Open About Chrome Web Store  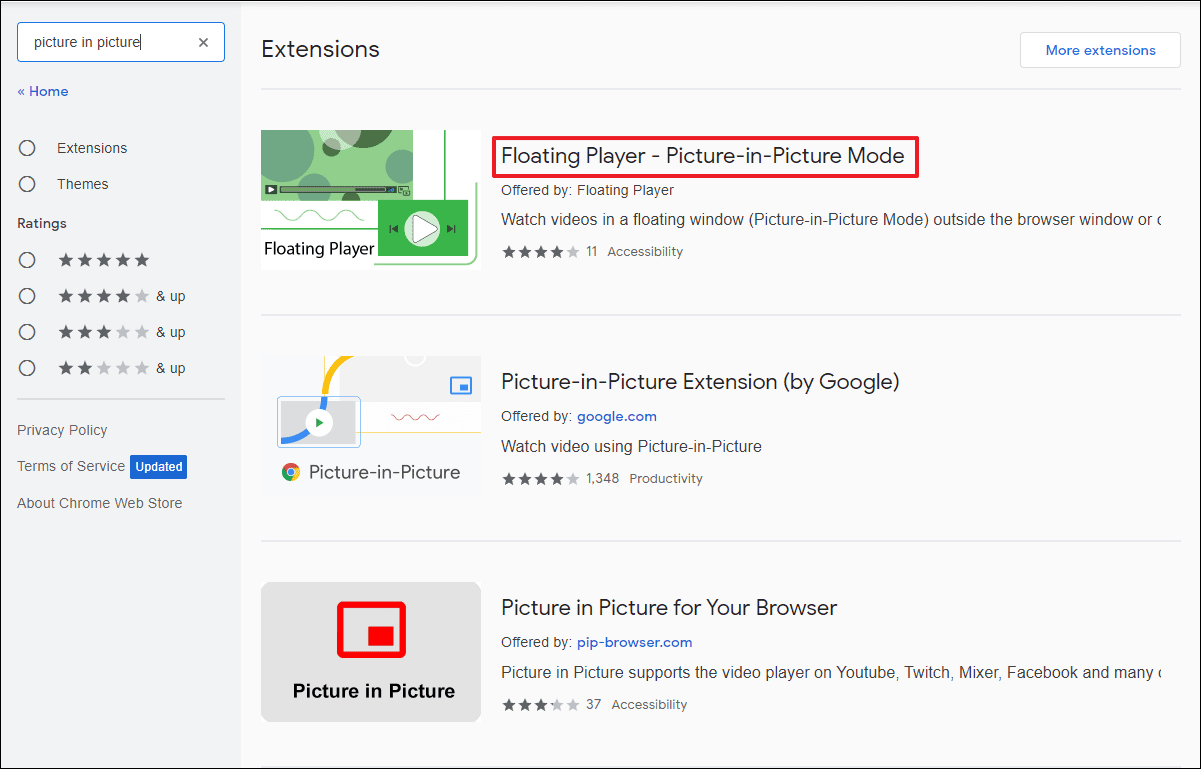coord(100,503)
